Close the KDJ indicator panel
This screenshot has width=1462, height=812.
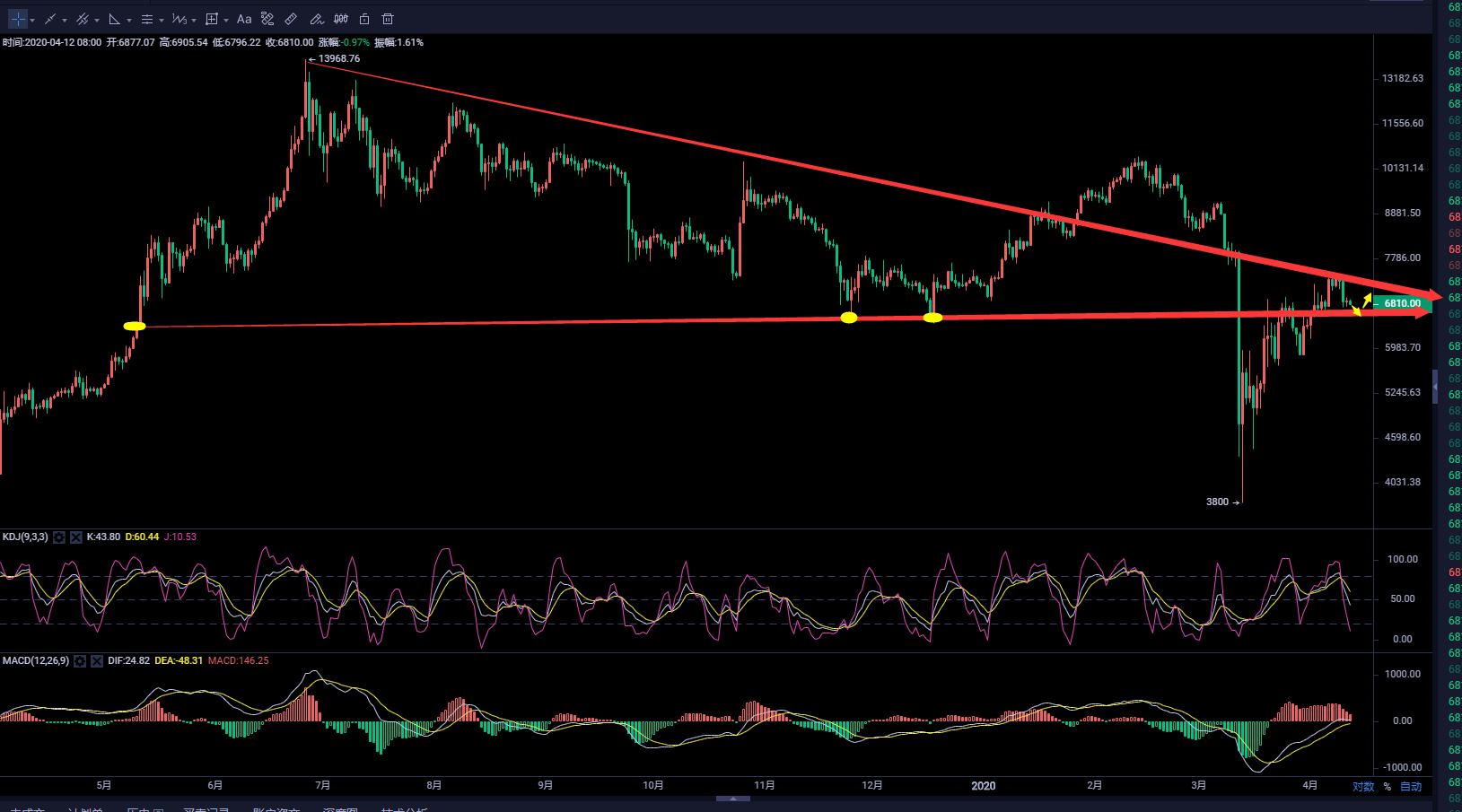tap(76, 537)
